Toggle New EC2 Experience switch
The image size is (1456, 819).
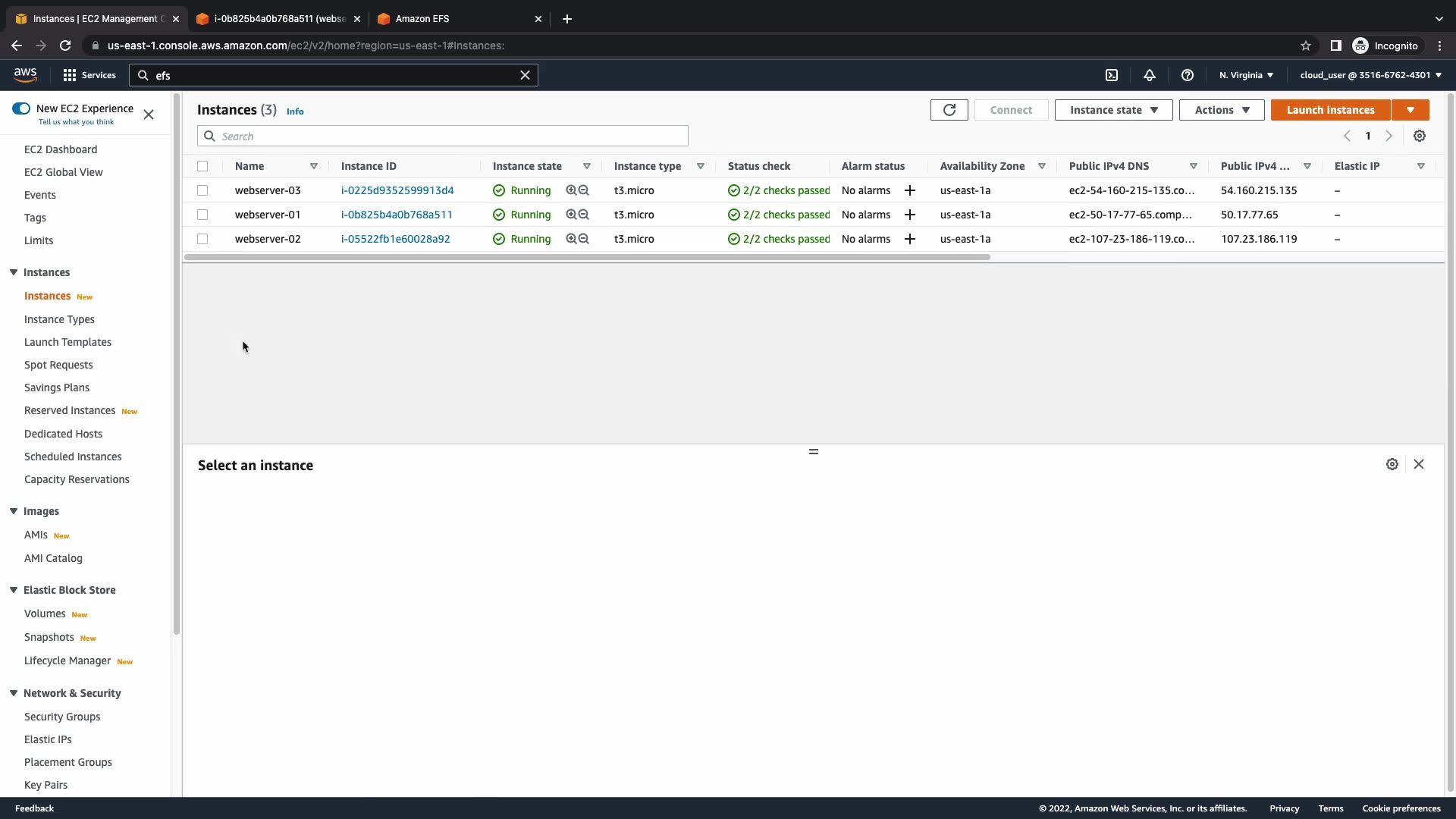[21, 108]
